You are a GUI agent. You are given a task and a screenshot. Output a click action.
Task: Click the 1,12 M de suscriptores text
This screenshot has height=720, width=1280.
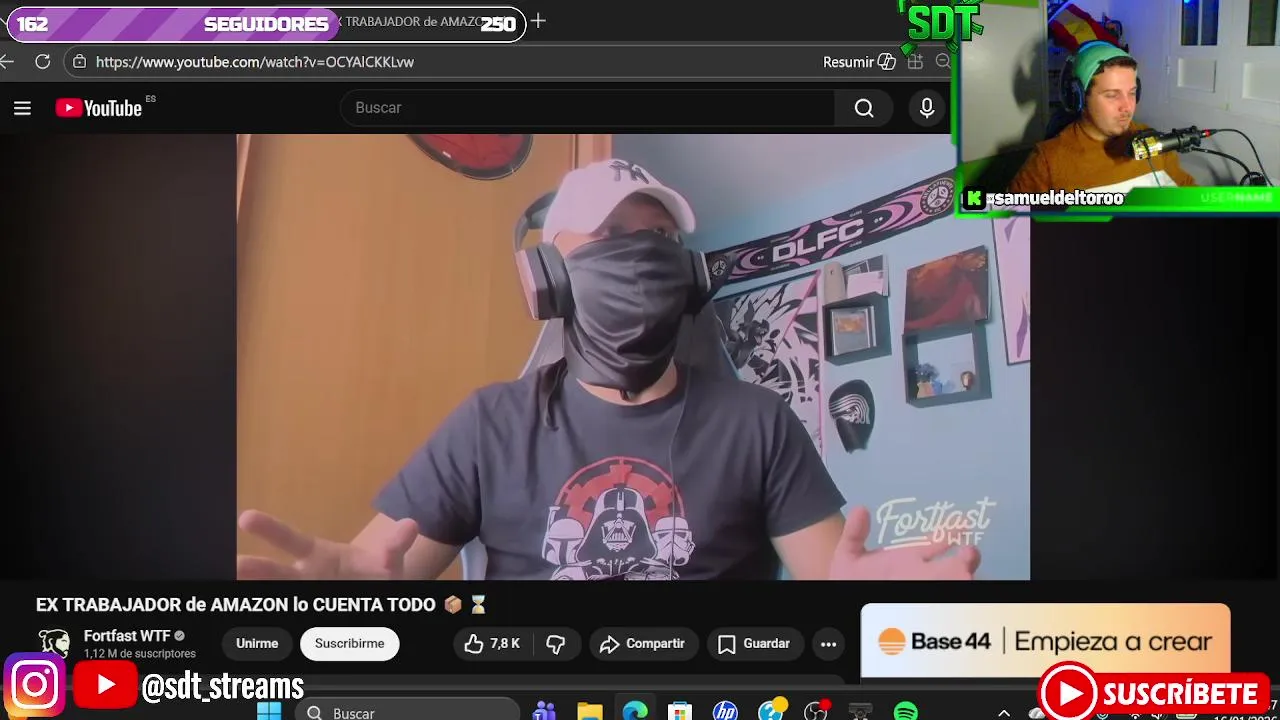tap(140, 654)
